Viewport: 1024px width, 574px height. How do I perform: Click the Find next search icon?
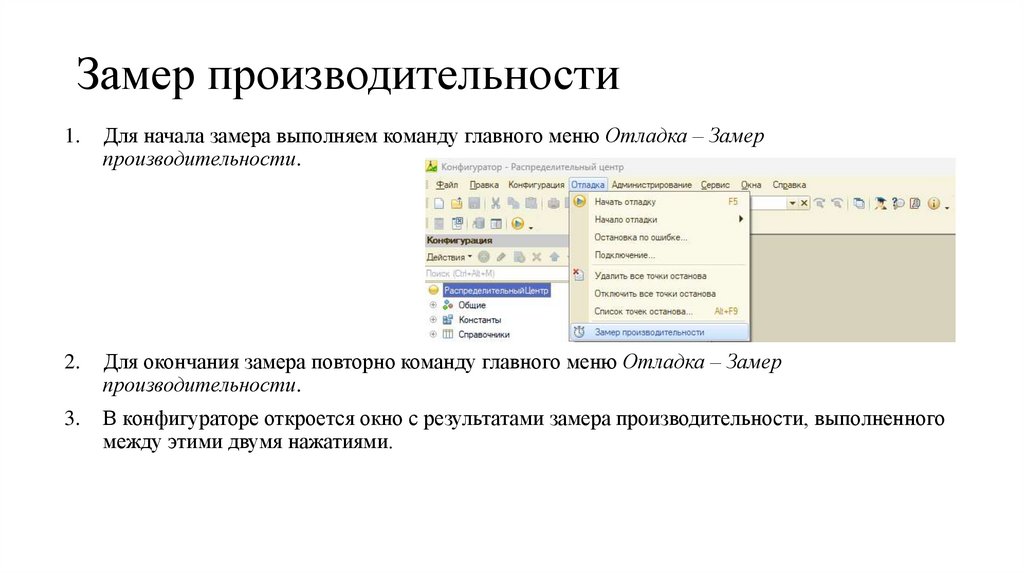tap(820, 204)
